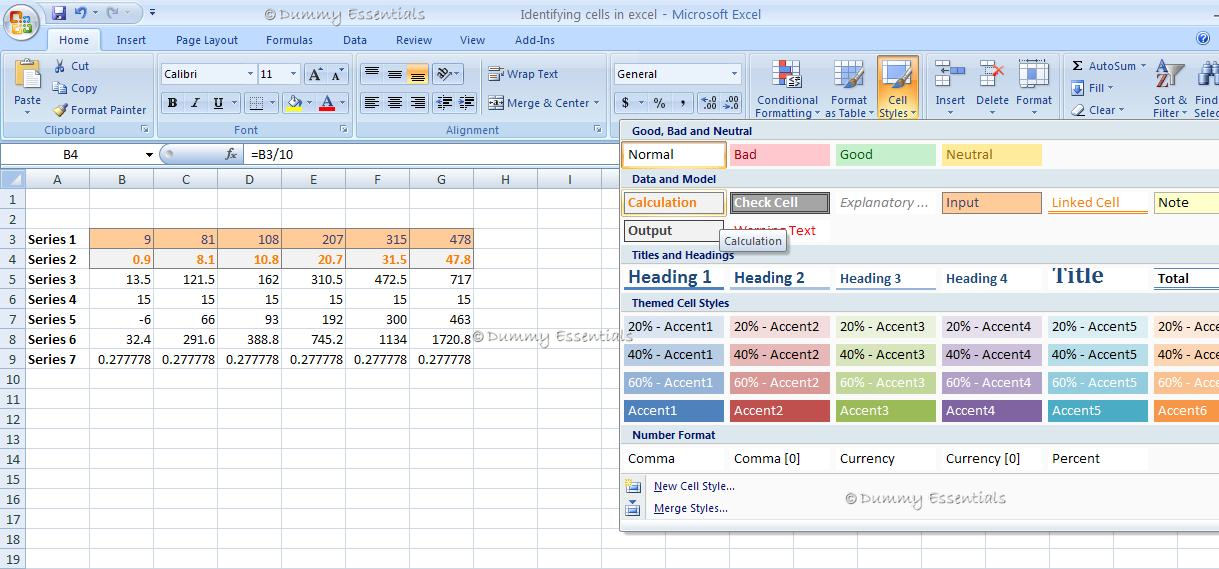Decrease cell indent
Image resolution: width=1219 pixels, height=569 pixels.
point(444,103)
